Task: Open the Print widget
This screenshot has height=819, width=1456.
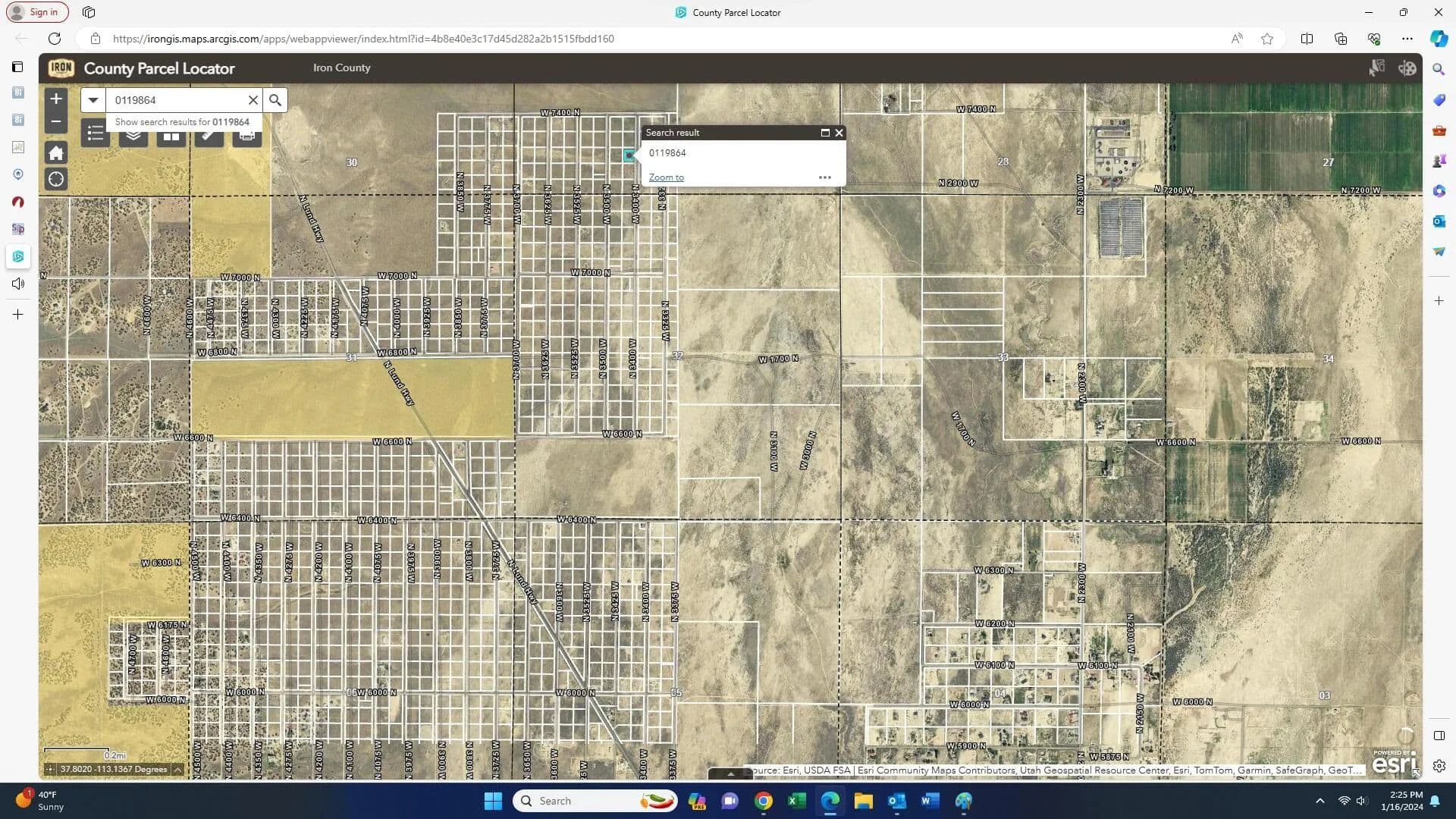Action: 246,136
